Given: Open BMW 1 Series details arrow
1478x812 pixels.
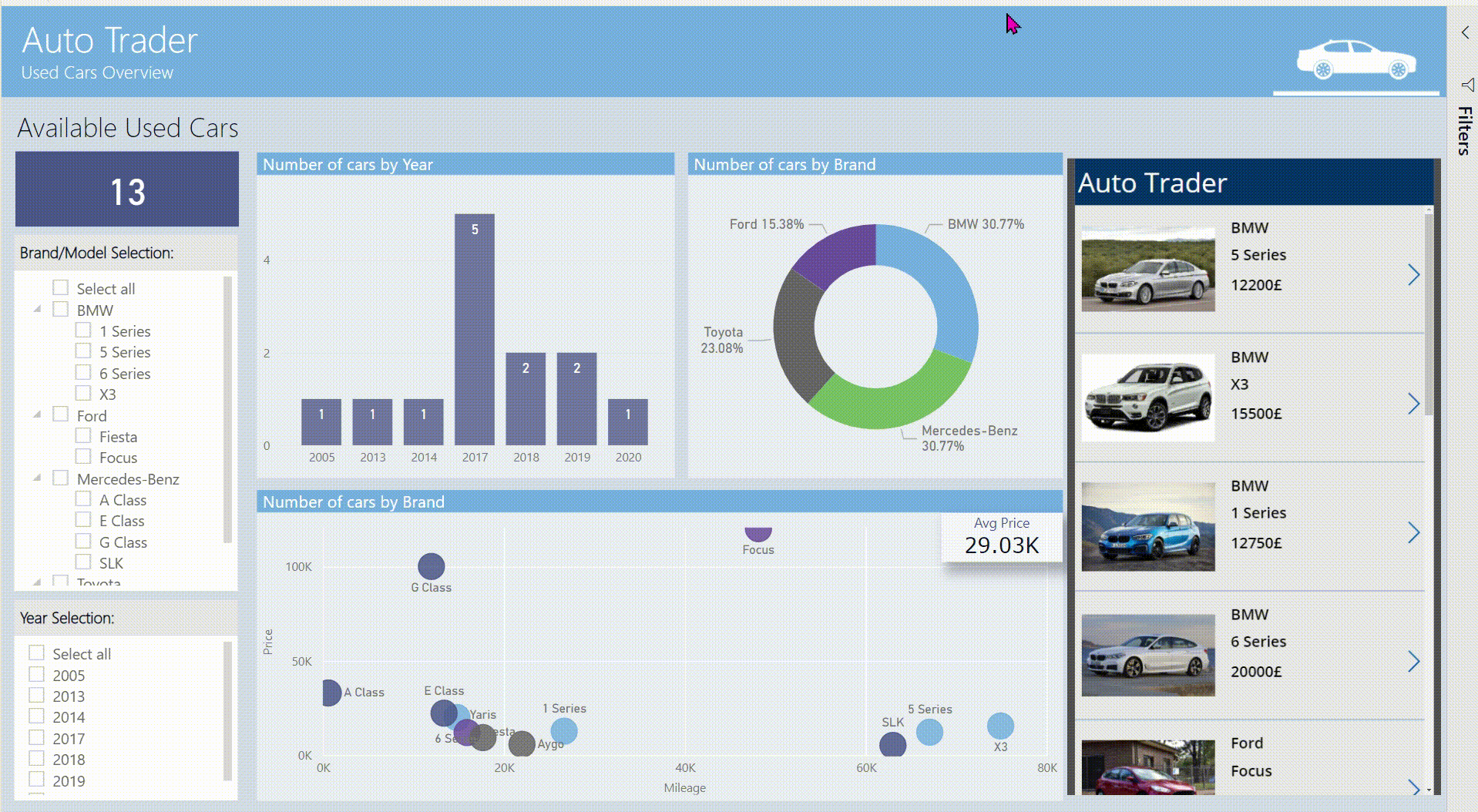Looking at the screenshot, I should [1413, 532].
